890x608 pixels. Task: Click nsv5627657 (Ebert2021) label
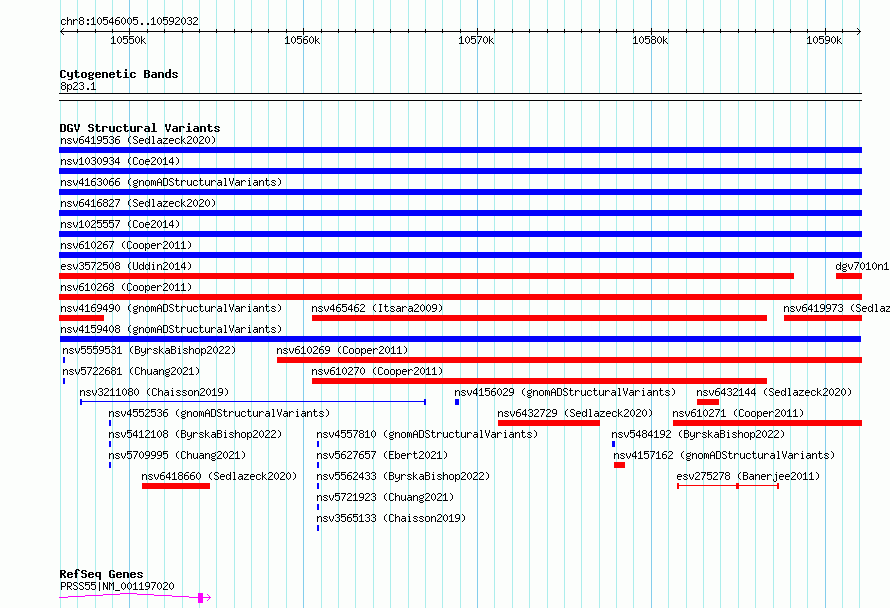click(x=382, y=455)
